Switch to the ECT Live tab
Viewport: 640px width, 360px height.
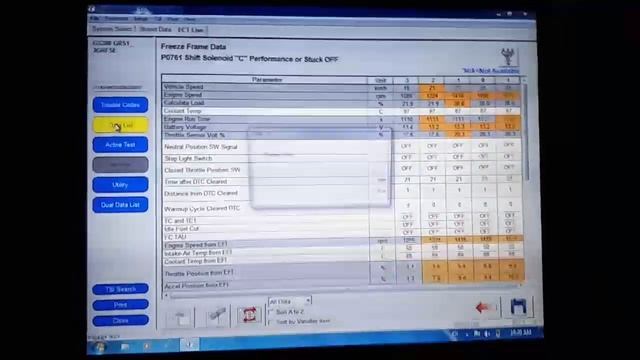[x=191, y=30]
